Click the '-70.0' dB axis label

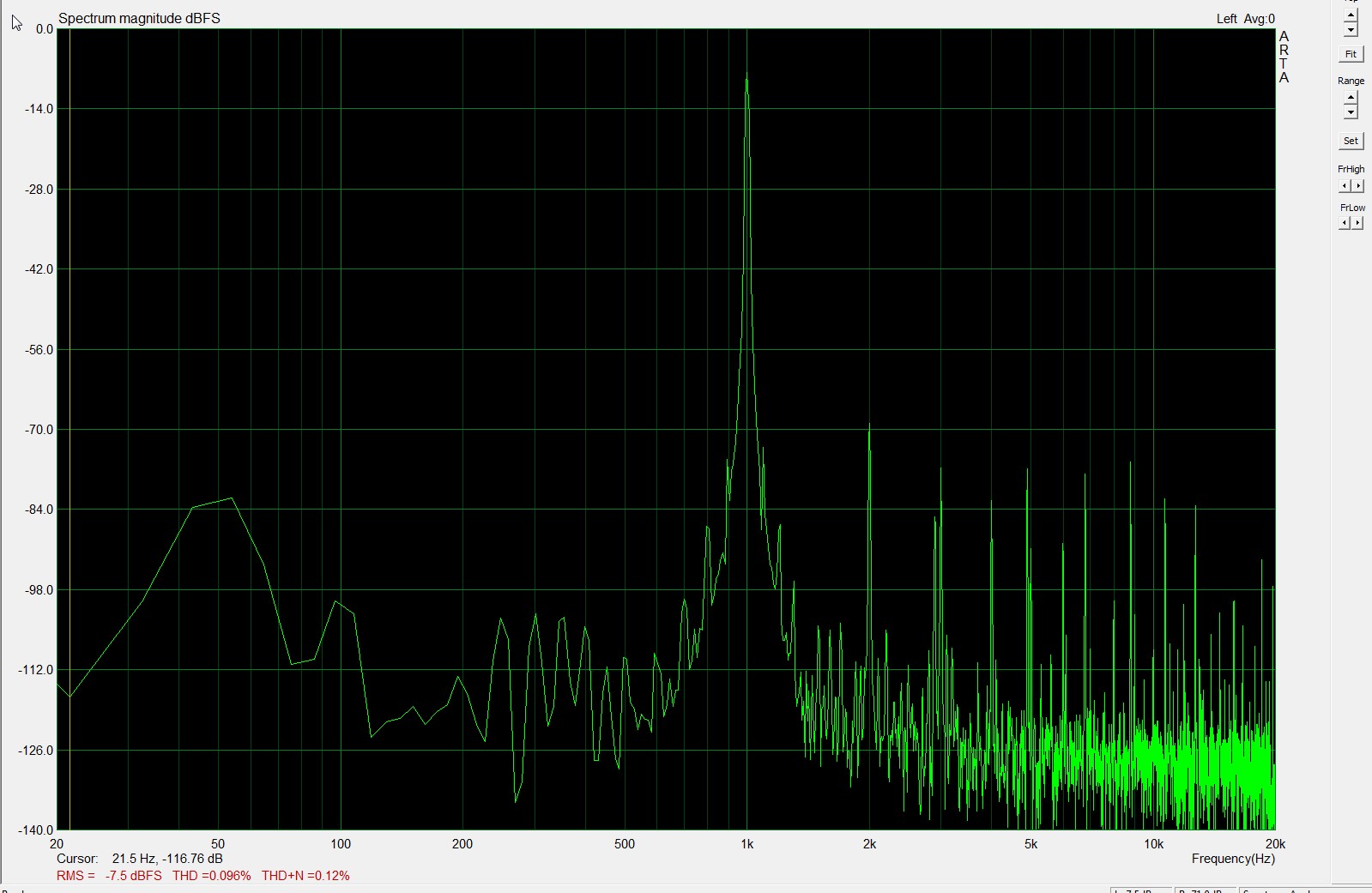click(39, 430)
